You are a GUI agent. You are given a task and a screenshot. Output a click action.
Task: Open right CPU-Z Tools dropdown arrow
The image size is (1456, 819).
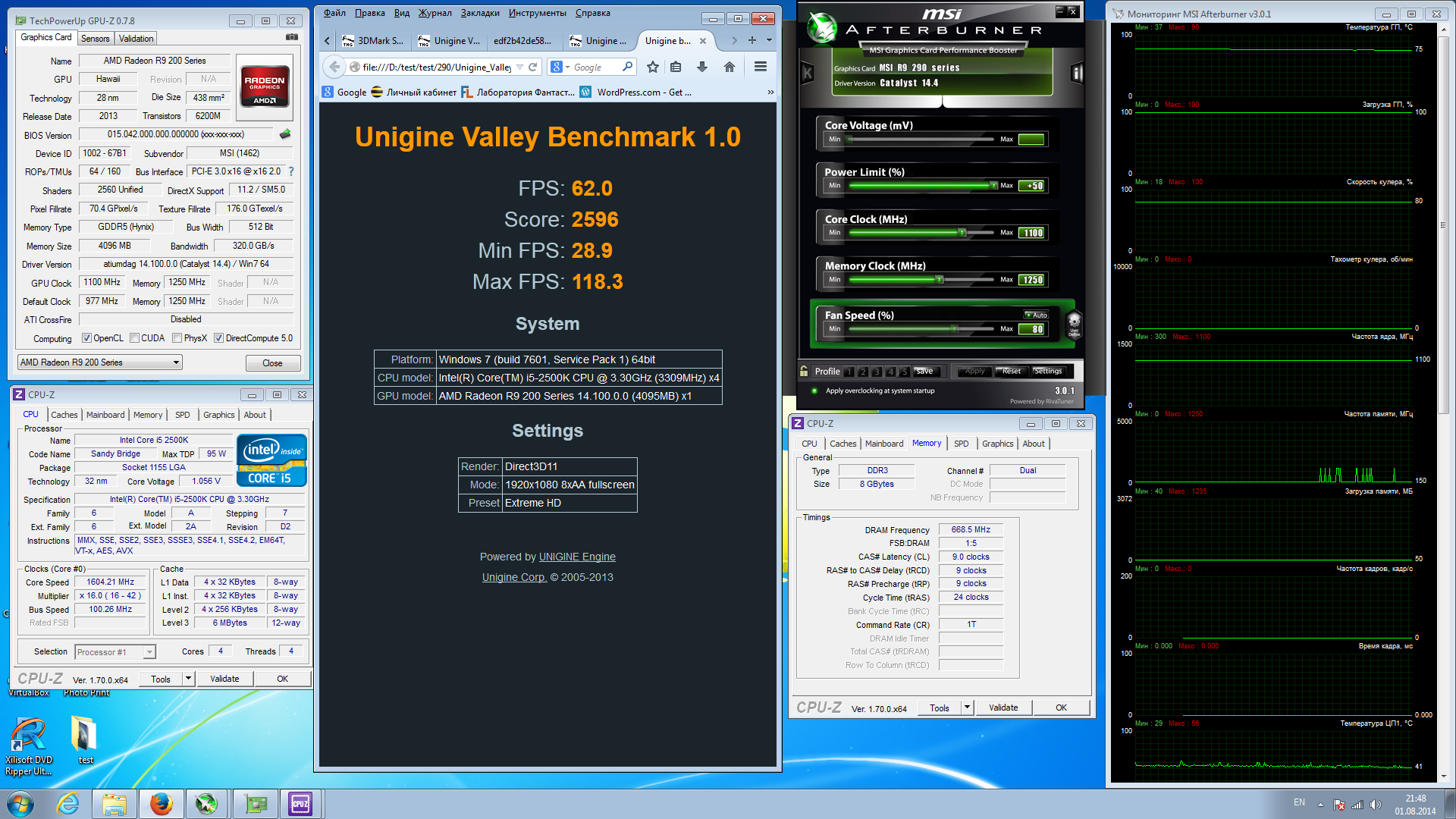[967, 708]
